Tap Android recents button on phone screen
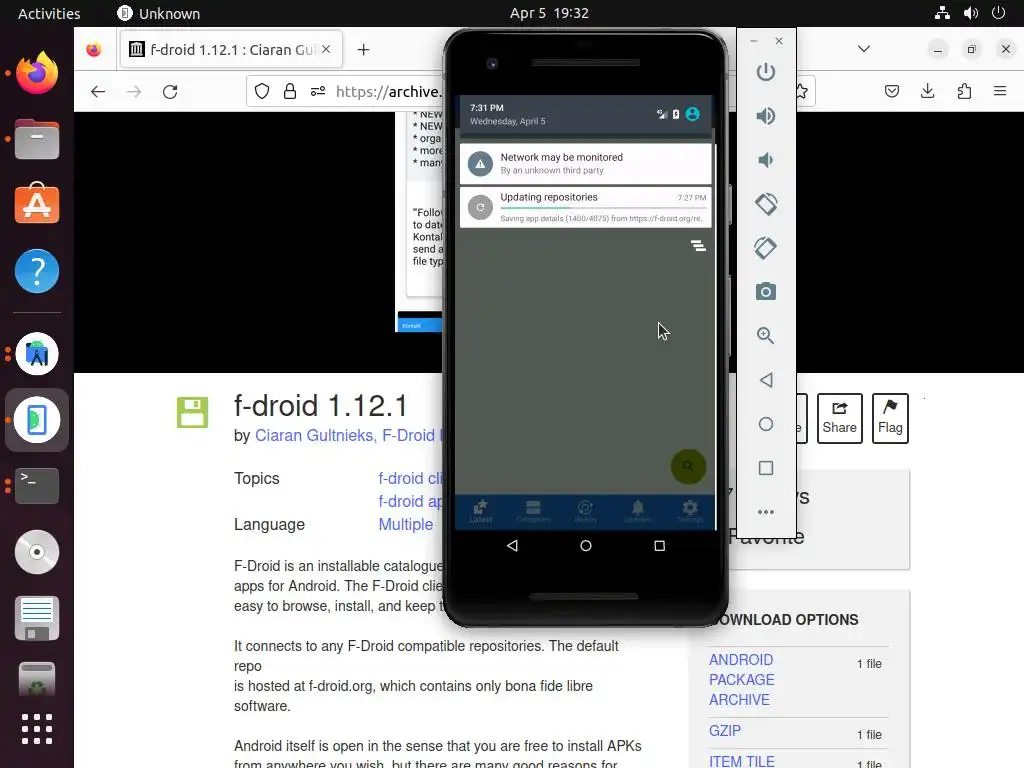 tap(660, 545)
